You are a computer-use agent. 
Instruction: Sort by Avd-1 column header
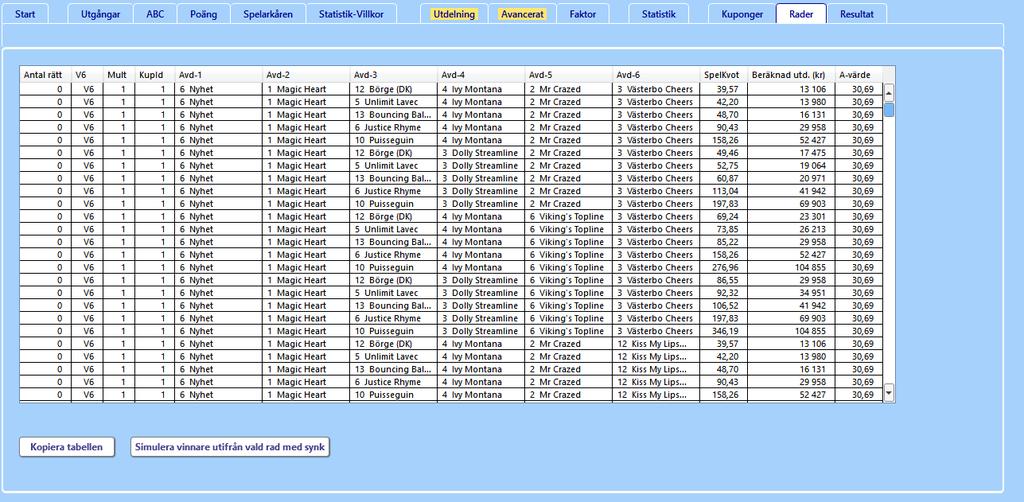coord(219,74)
